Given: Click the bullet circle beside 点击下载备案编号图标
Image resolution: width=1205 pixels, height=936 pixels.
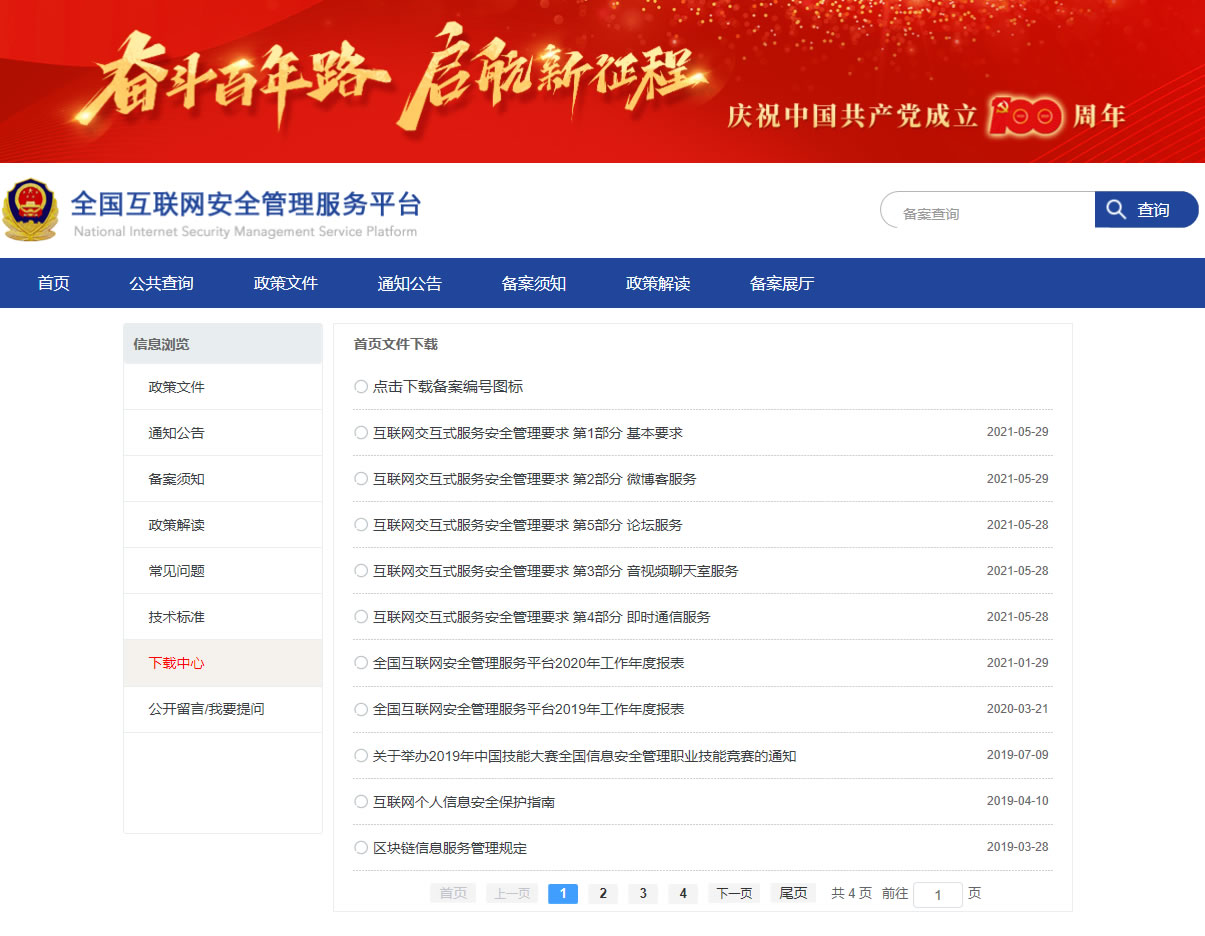Looking at the screenshot, I should click(361, 387).
